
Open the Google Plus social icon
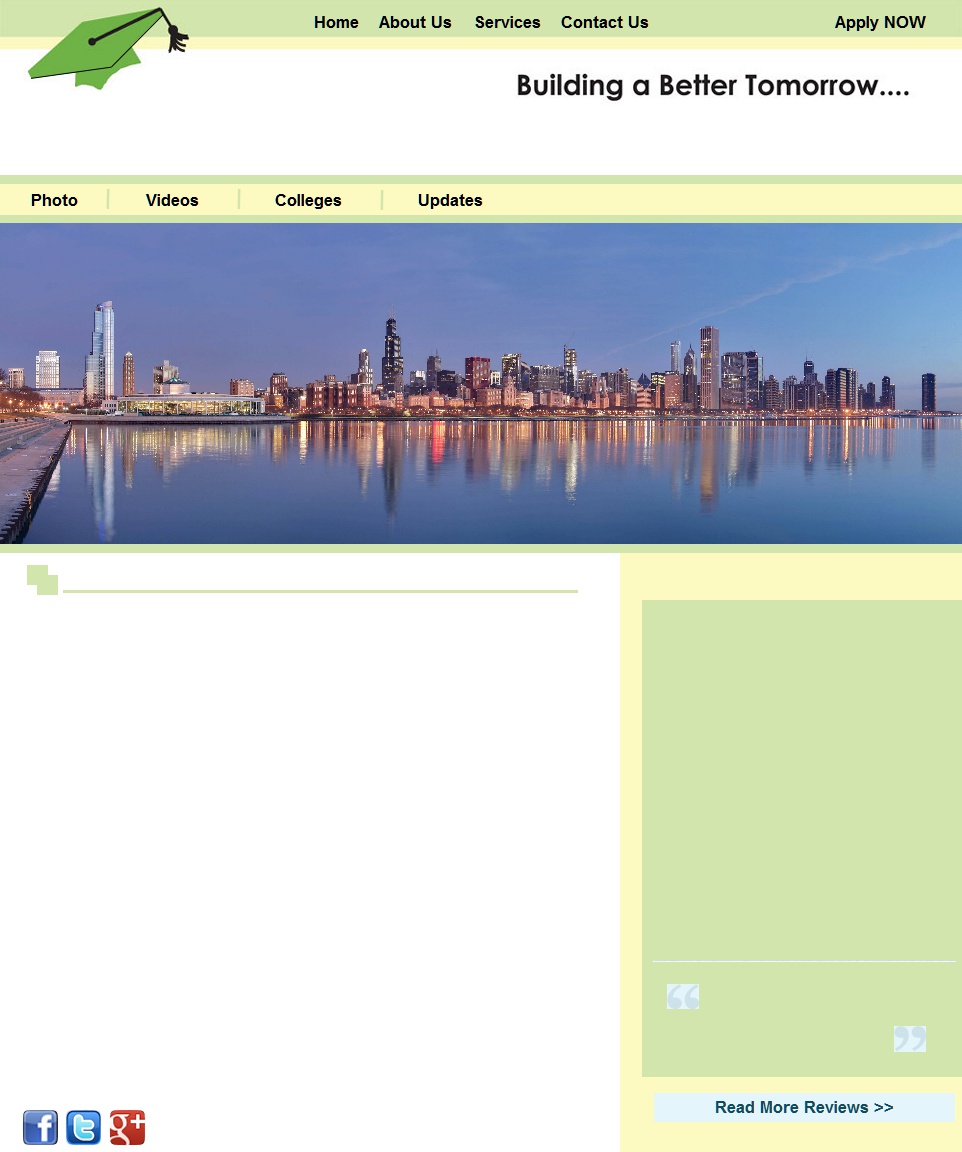127,1127
